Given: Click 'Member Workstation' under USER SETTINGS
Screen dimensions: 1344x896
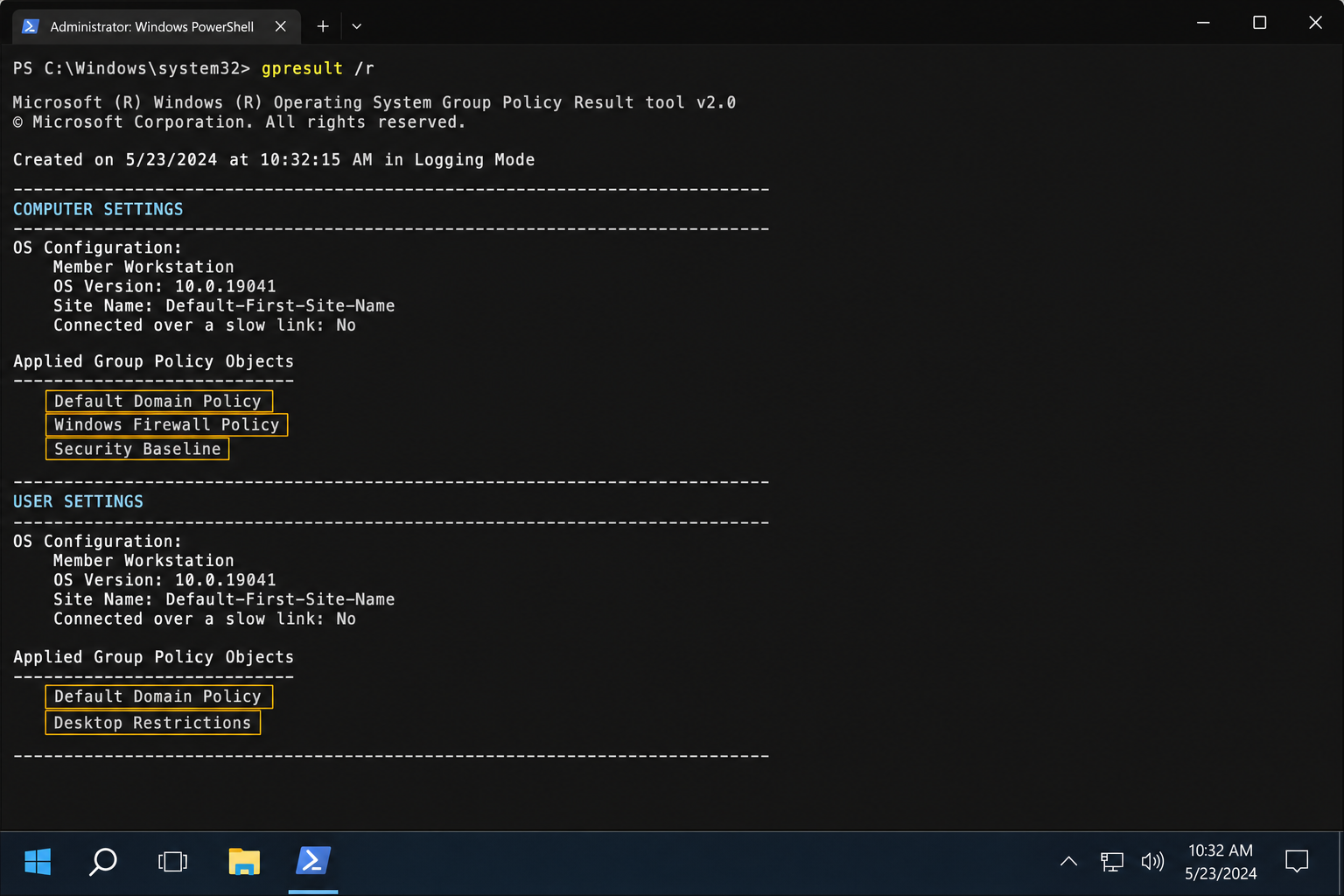Looking at the screenshot, I should [143, 561].
